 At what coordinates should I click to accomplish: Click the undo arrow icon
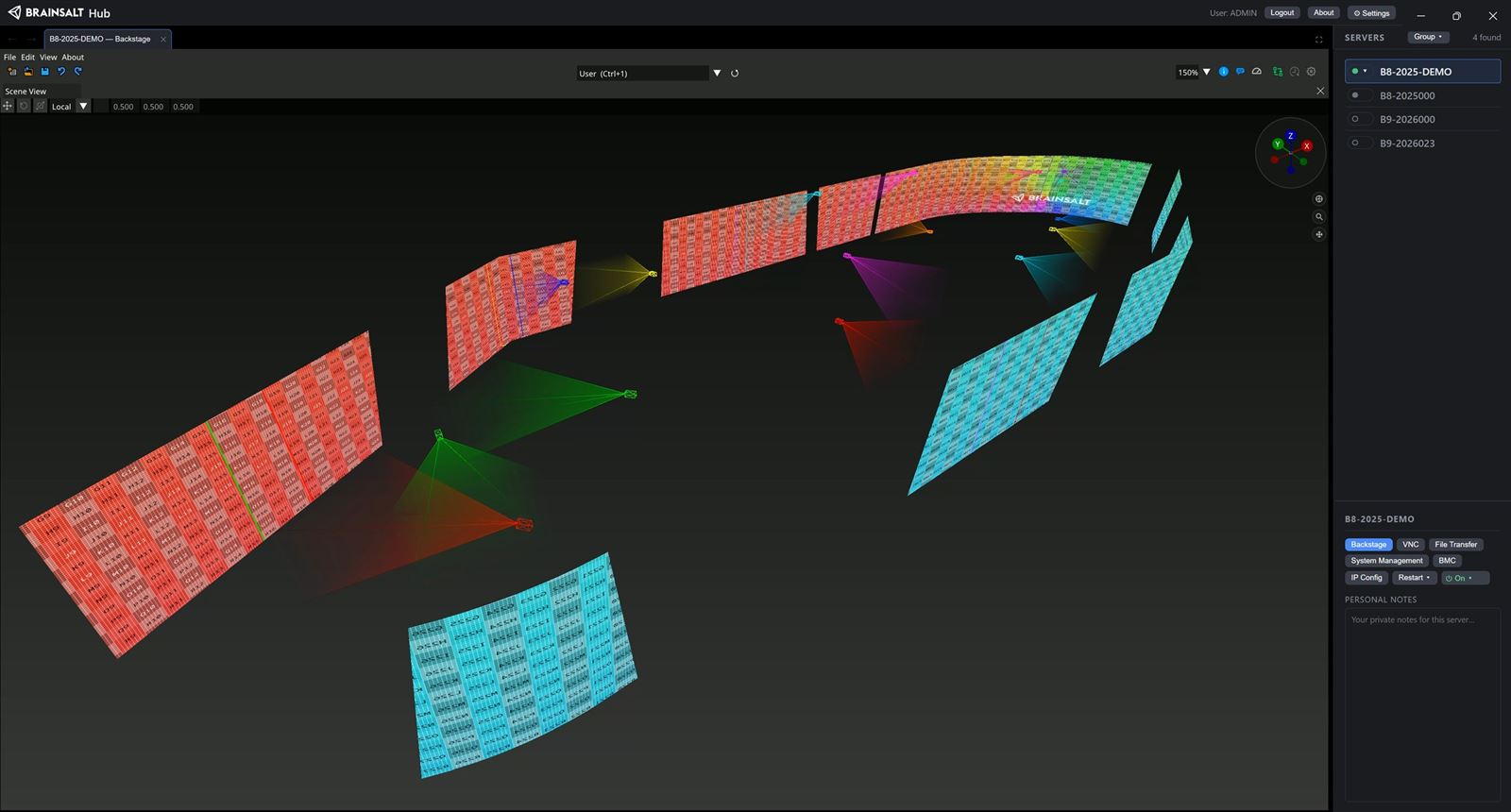[x=61, y=72]
